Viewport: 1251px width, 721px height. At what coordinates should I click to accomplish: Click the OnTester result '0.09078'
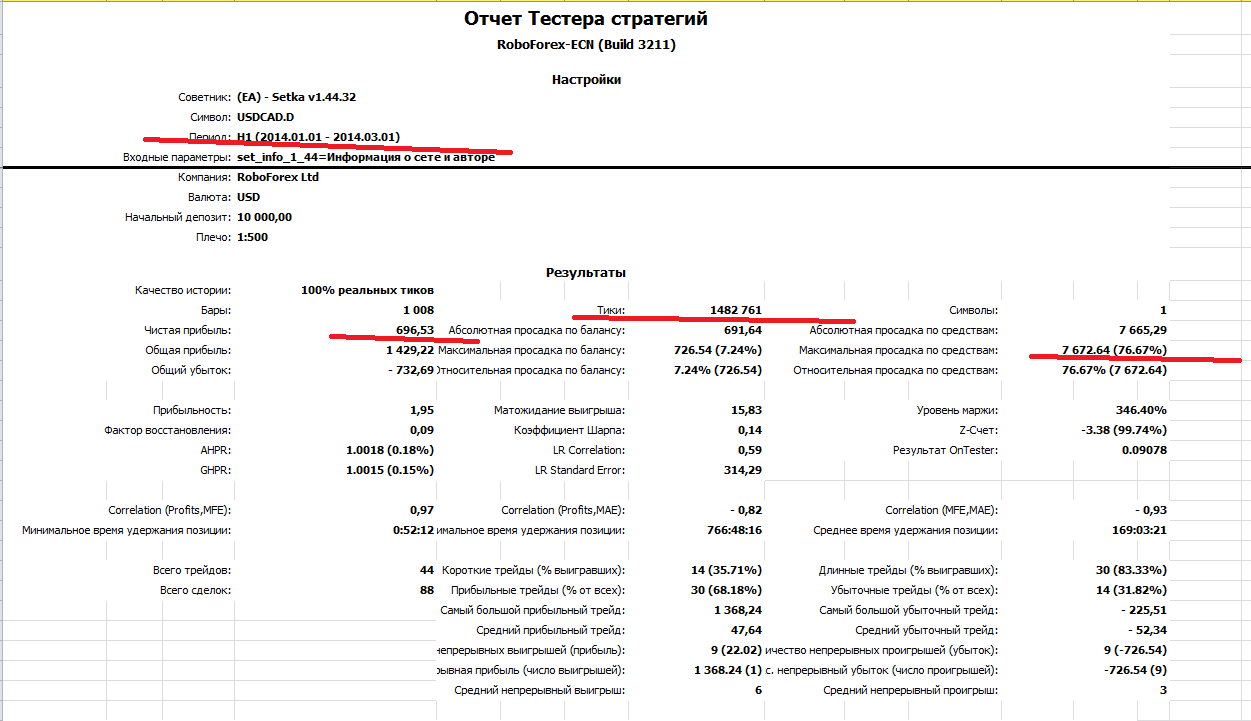point(1144,450)
